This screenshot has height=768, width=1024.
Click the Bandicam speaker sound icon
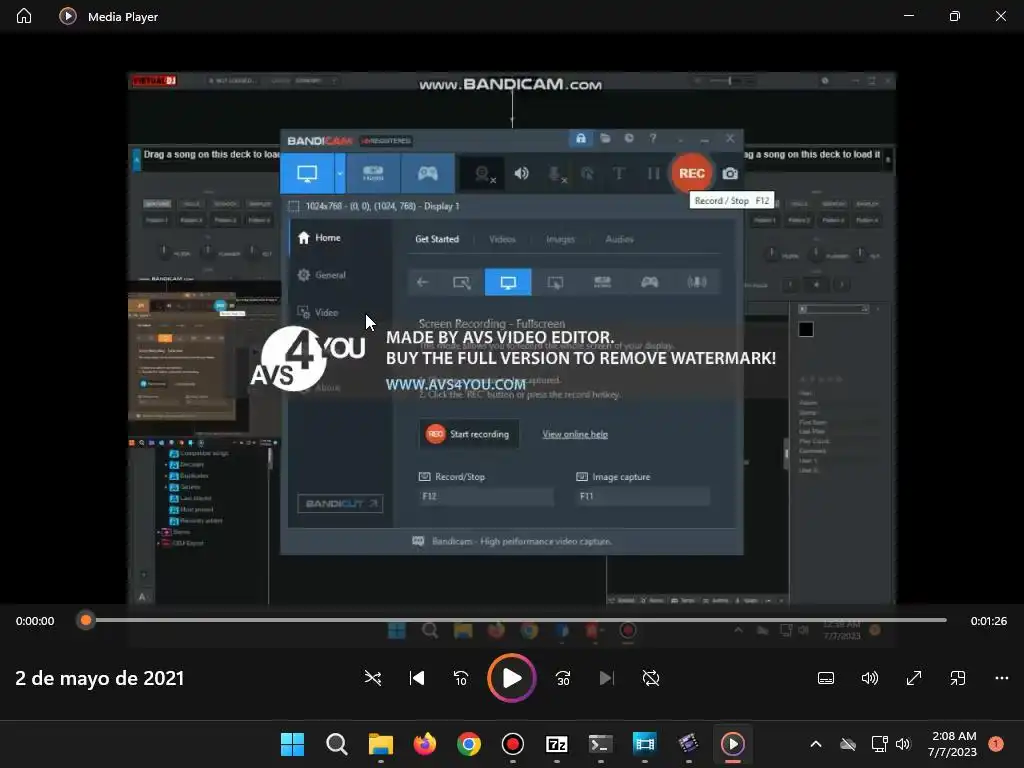[x=521, y=173]
